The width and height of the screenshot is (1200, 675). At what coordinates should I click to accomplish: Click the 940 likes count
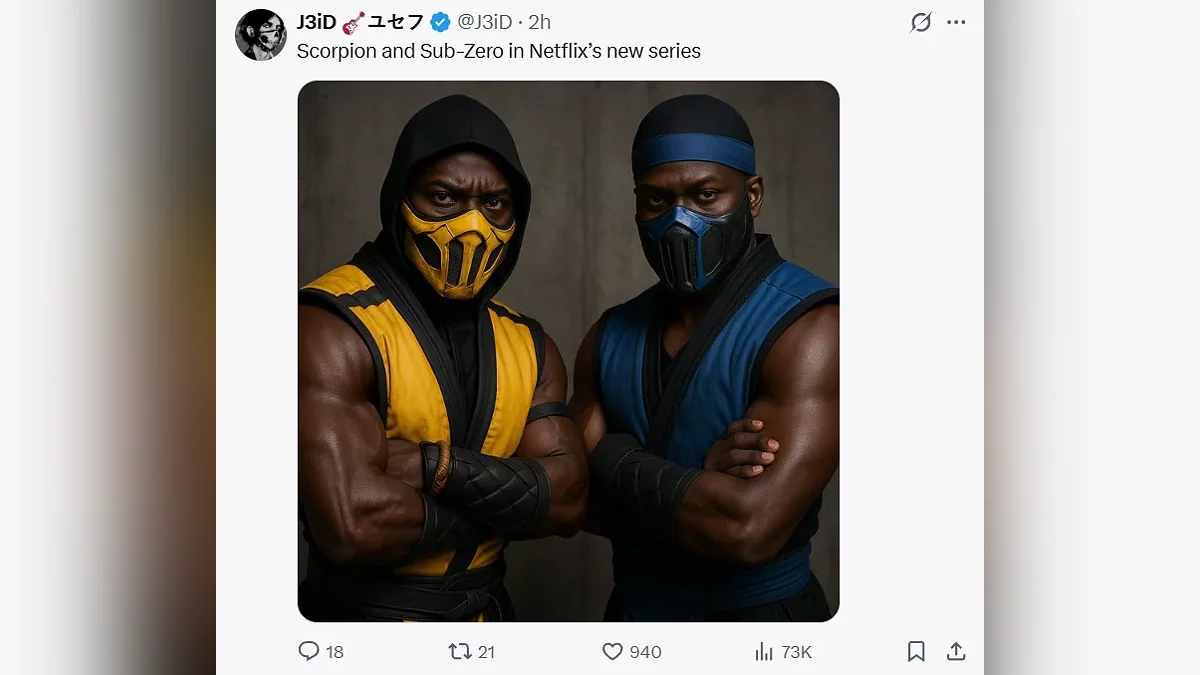(645, 652)
